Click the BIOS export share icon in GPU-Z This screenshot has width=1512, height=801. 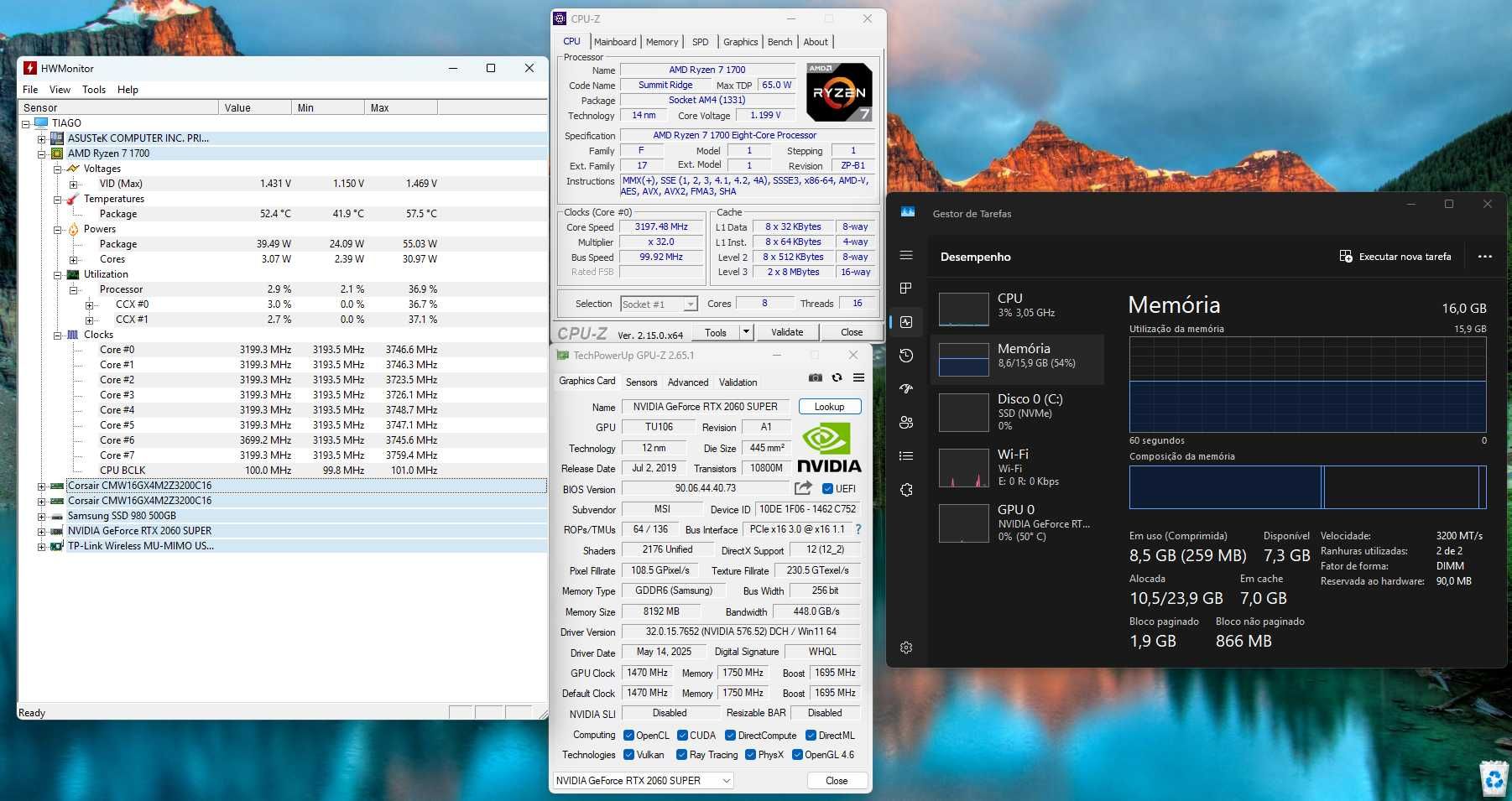point(804,488)
